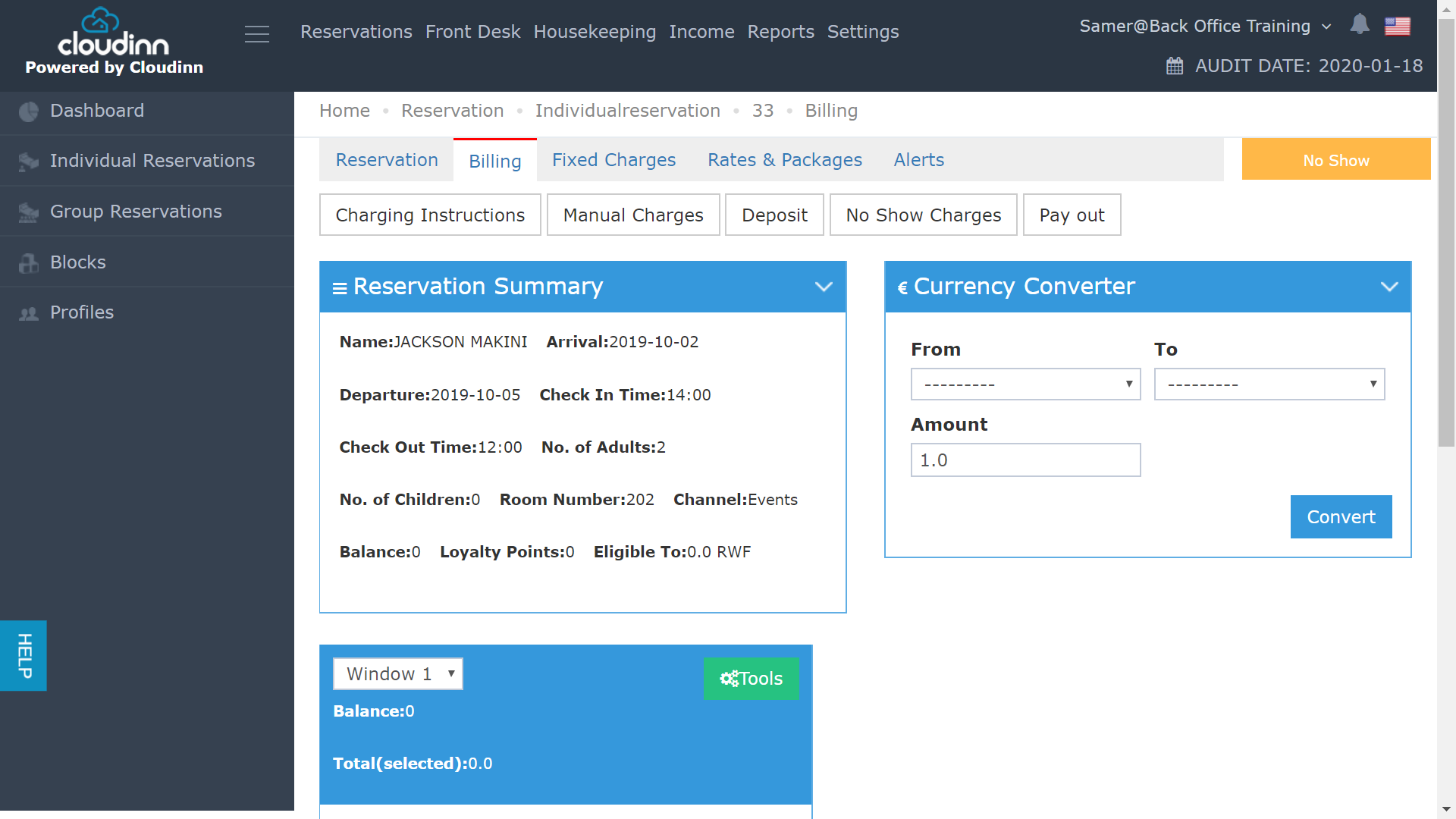Click the Dashboard pie chart icon
The width and height of the screenshot is (1456, 819).
click(29, 111)
